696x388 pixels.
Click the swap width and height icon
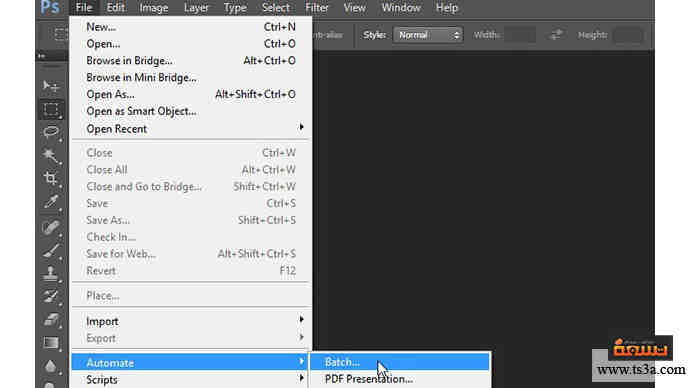(556, 35)
